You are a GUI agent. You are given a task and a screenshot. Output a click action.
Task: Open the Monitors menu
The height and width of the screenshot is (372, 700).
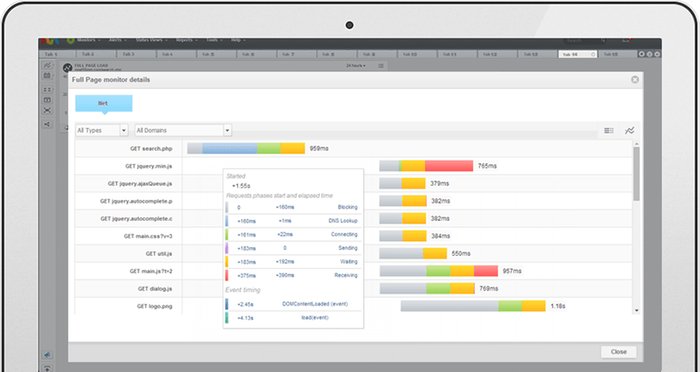[88, 40]
